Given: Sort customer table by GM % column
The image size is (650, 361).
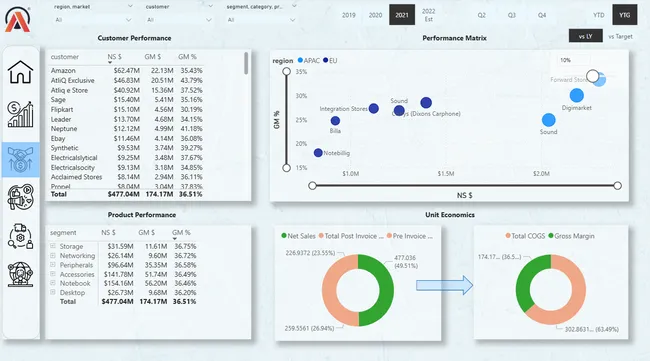Looking at the screenshot, I should [187, 57].
